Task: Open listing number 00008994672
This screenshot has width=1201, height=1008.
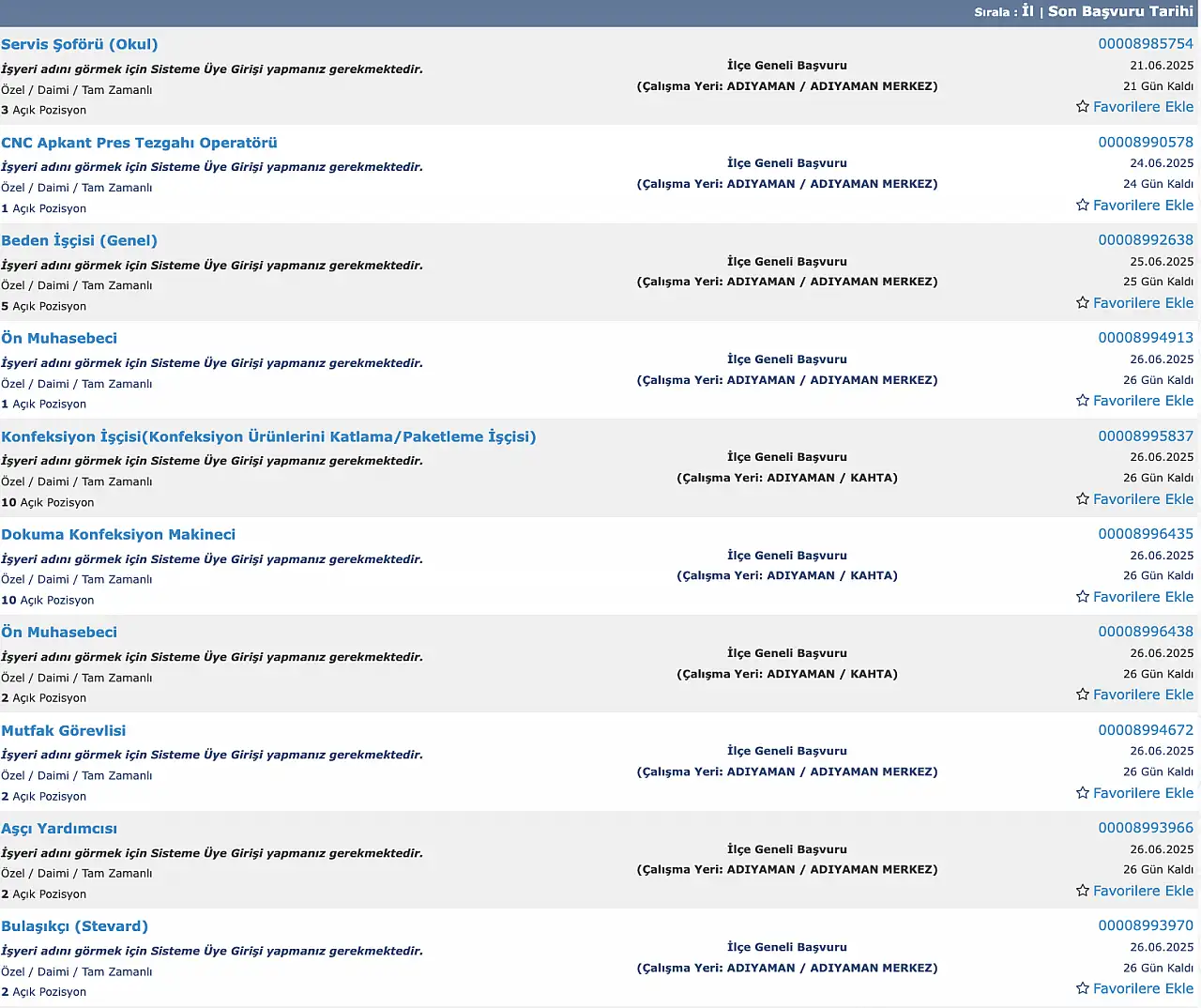Action: [1146, 729]
